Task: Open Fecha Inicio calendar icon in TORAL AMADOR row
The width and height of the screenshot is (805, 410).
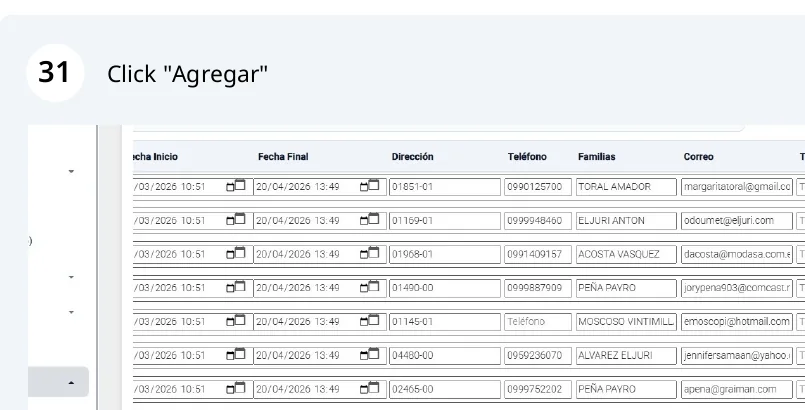Action: 236,186
